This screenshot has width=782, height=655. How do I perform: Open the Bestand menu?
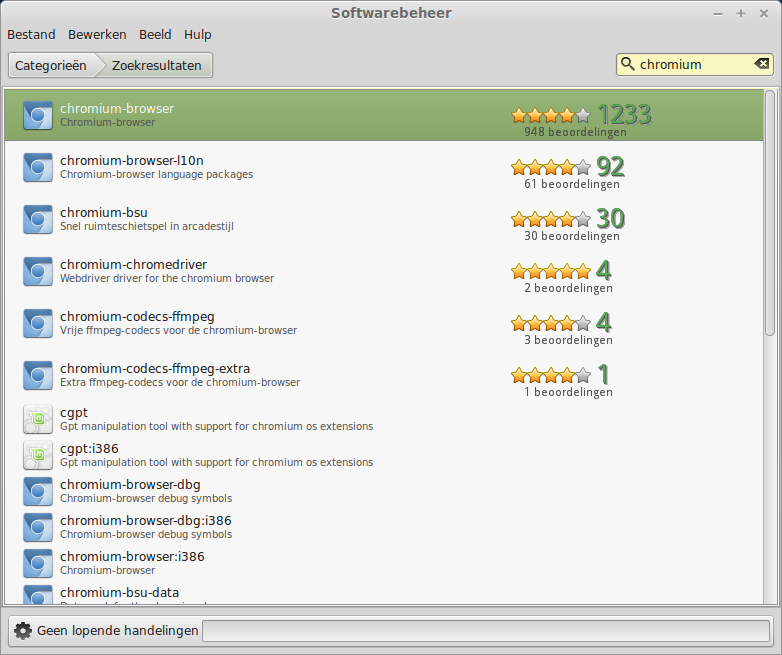tap(31, 34)
